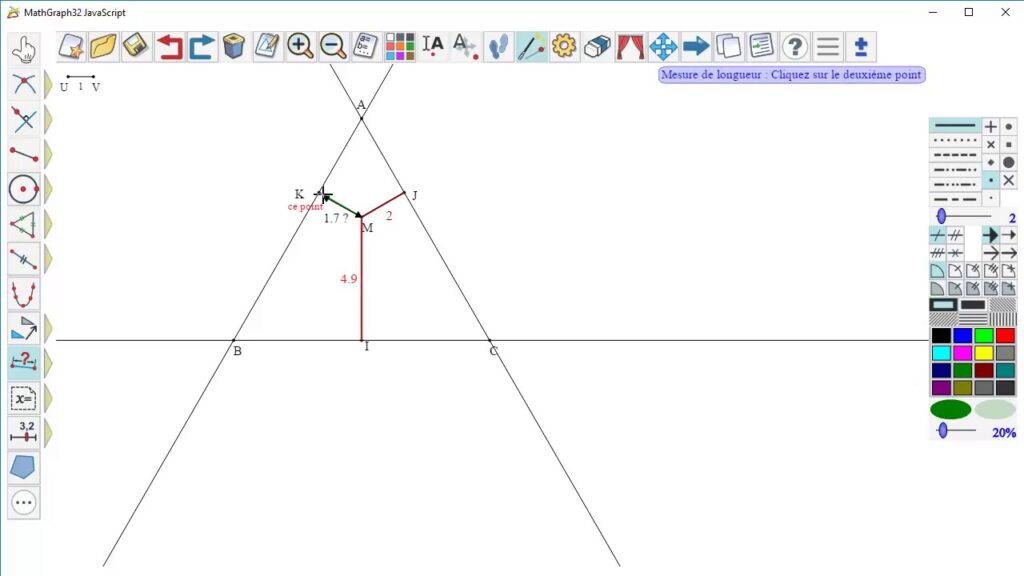
Task: Click the 20% opacity slider handle
Action: click(942, 430)
